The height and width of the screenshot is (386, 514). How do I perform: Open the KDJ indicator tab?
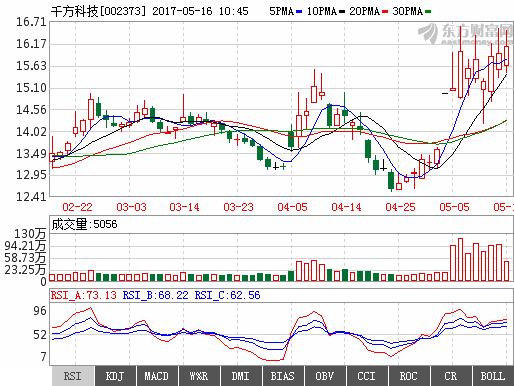pyautogui.click(x=115, y=376)
